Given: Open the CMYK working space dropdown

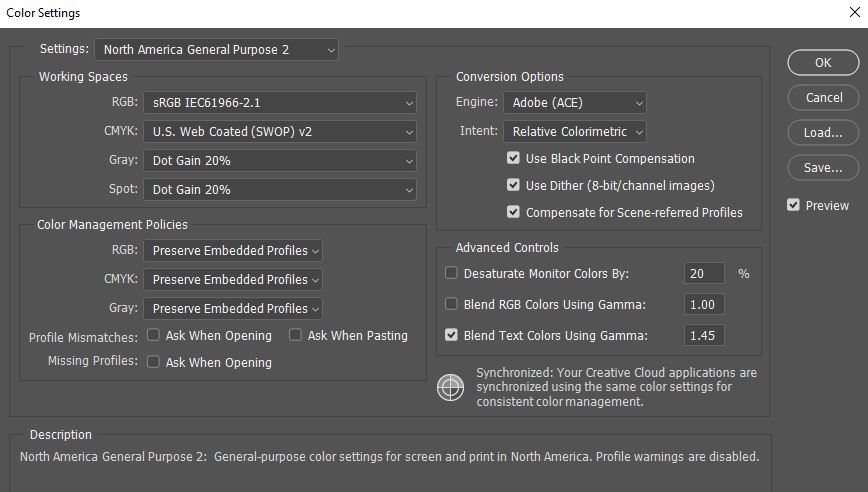Looking at the screenshot, I should tap(279, 131).
